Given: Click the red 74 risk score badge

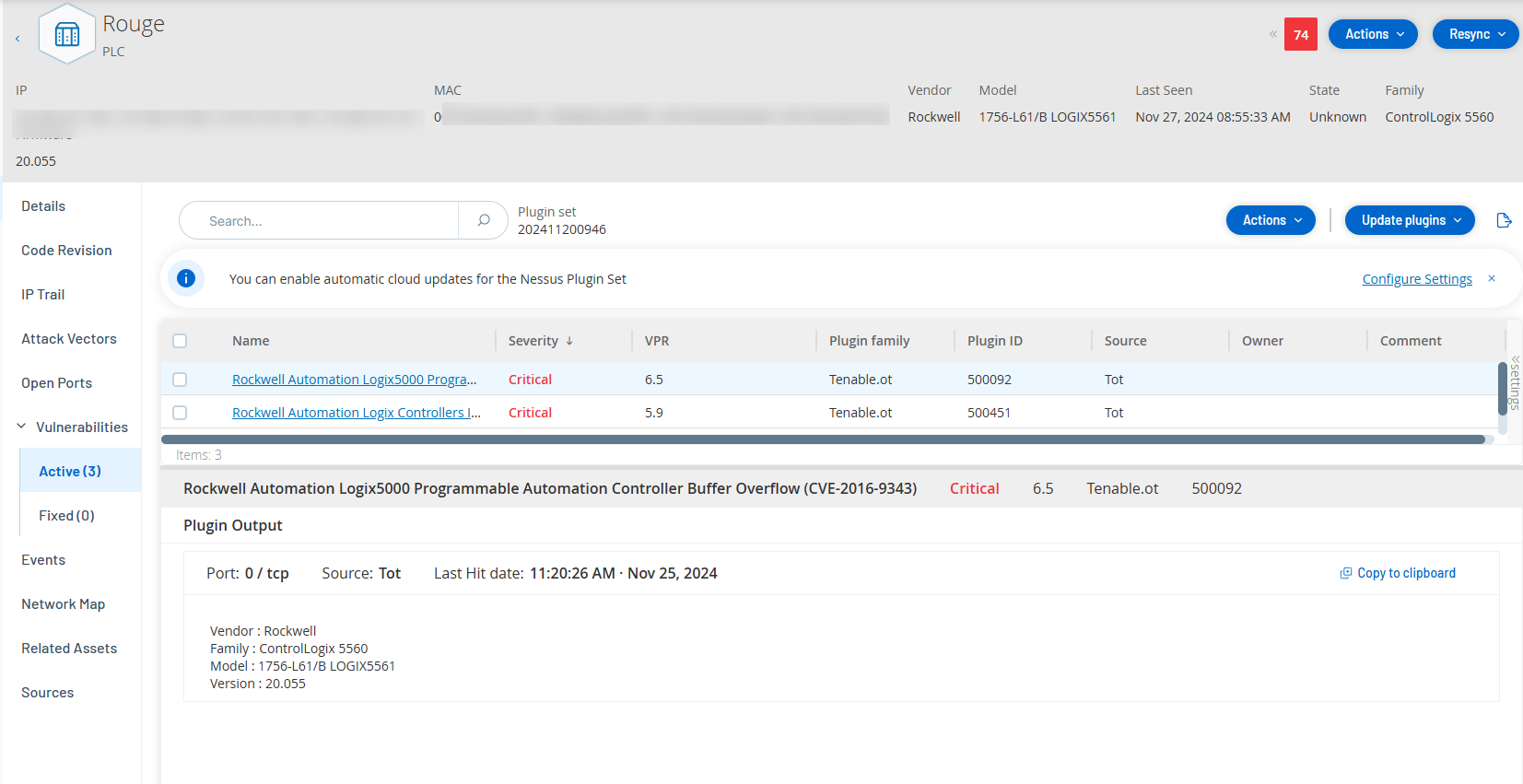Looking at the screenshot, I should click(1300, 35).
